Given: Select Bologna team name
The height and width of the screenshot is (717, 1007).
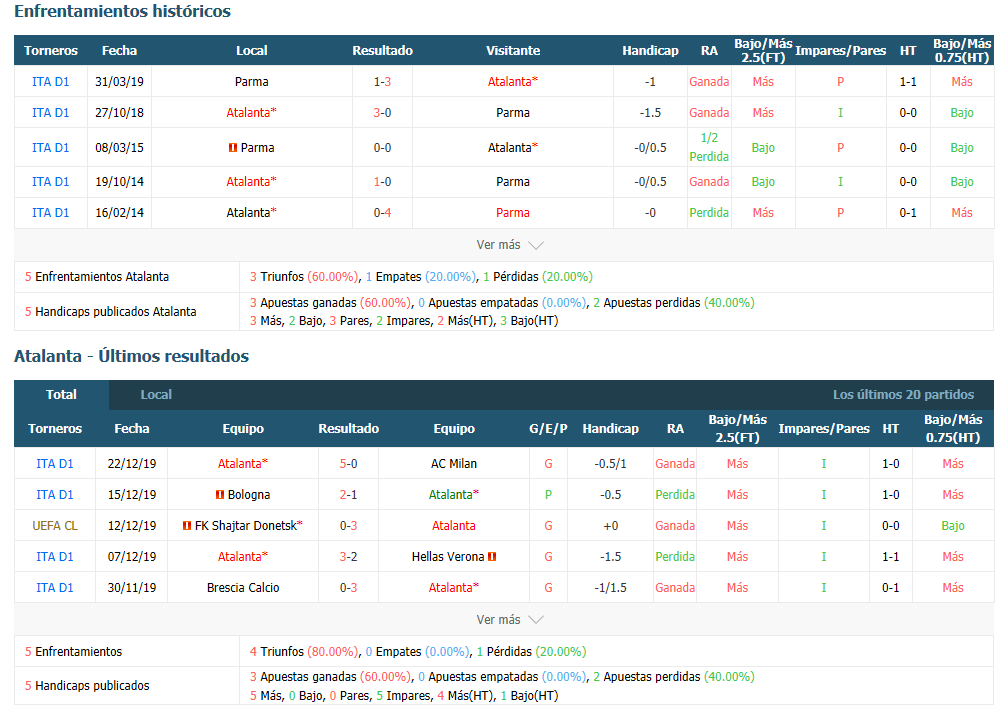Looking at the screenshot, I should tap(249, 495).
